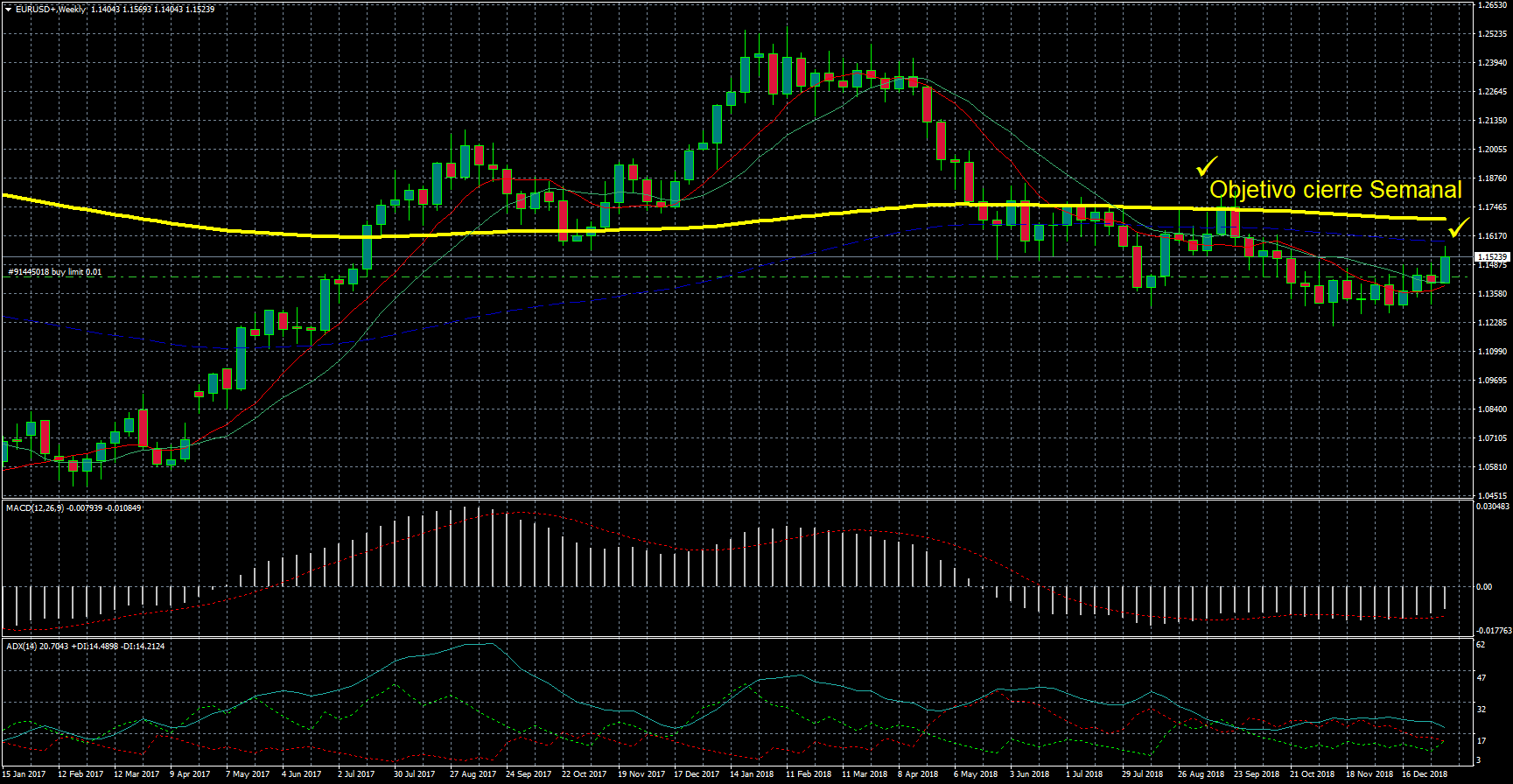This screenshot has height=784, width=1513.
Task: Click the 47 level on ADX scale
Action: [1481, 678]
